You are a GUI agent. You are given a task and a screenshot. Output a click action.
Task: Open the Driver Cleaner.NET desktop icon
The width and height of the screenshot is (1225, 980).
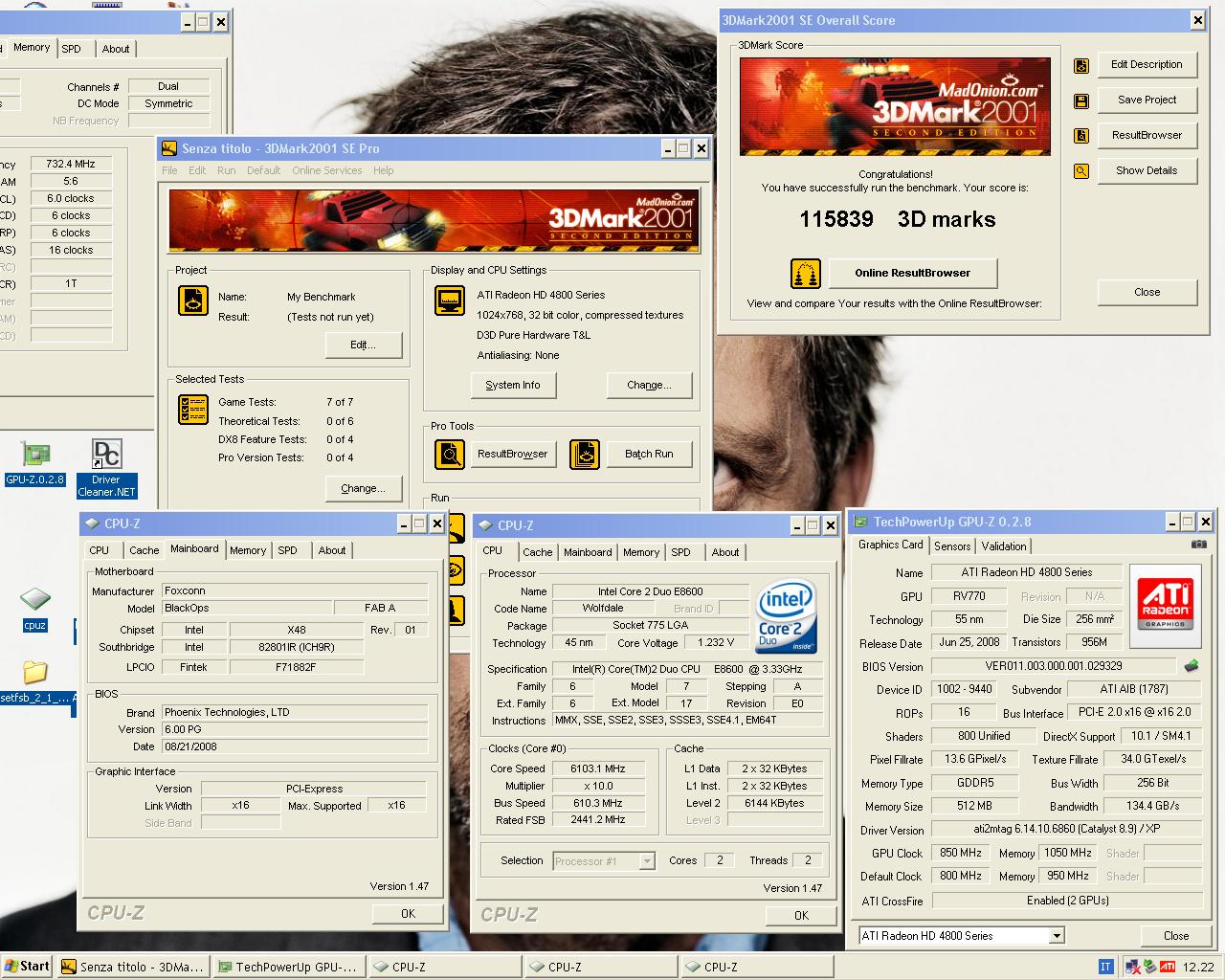coord(106,469)
